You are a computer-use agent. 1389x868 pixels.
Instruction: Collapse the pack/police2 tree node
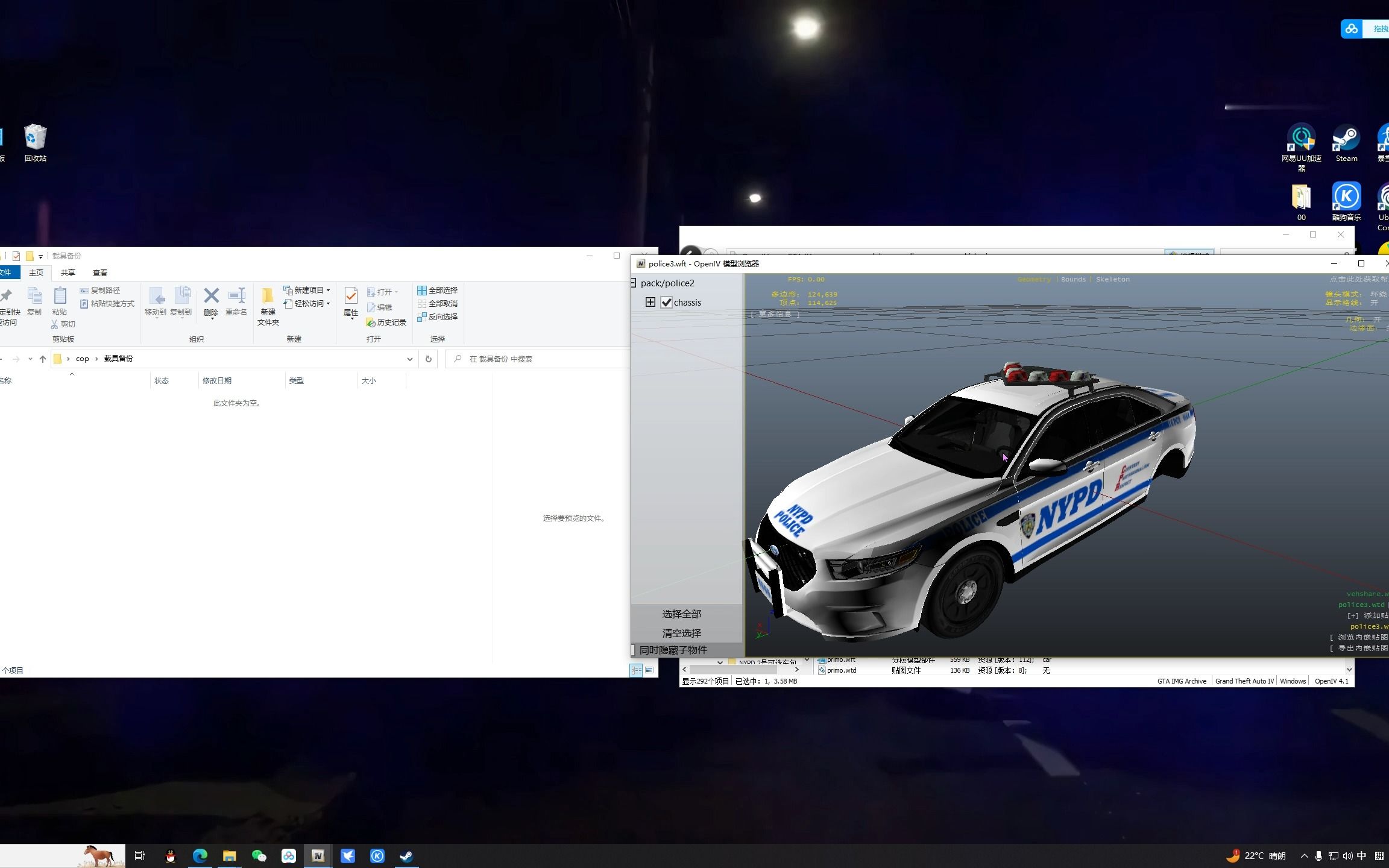tap(633, 283)
